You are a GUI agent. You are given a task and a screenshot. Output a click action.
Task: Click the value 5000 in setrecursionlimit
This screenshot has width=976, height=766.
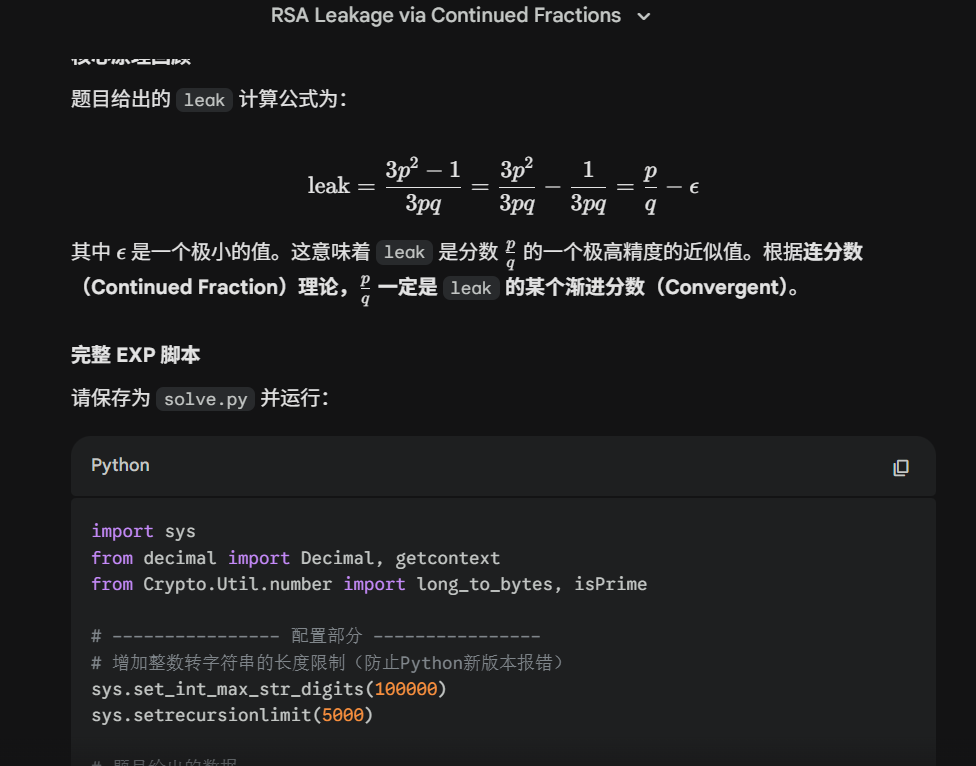tap(343, 715)
